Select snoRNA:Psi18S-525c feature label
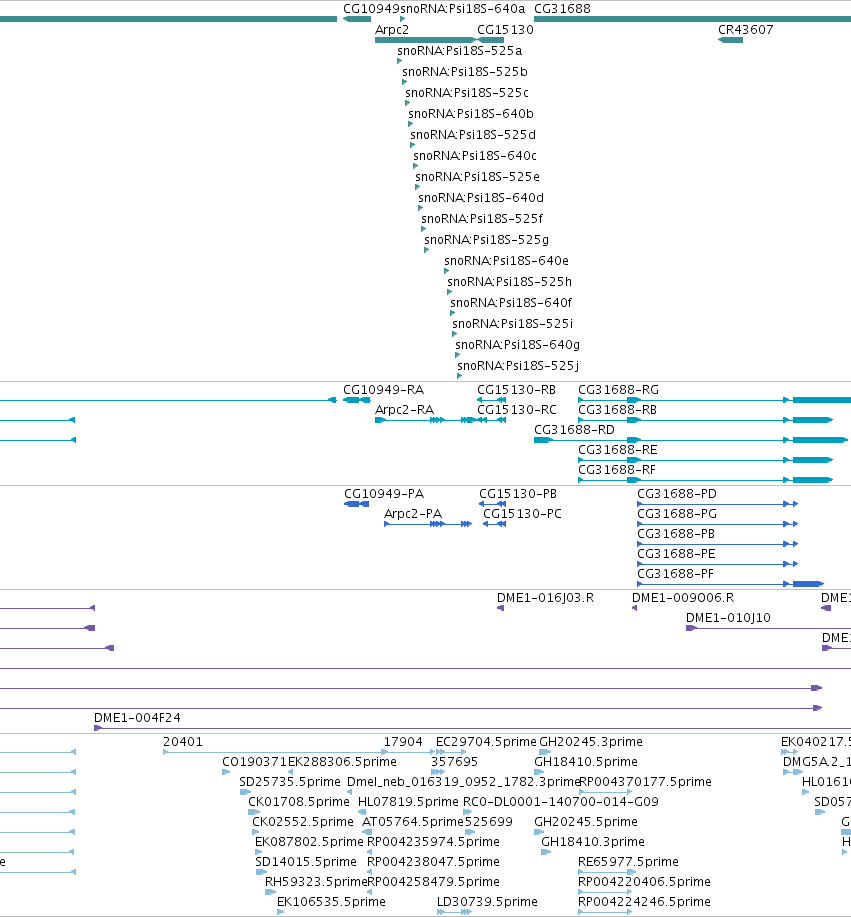Viewport: 851px width, 917px height. point(467,93)
